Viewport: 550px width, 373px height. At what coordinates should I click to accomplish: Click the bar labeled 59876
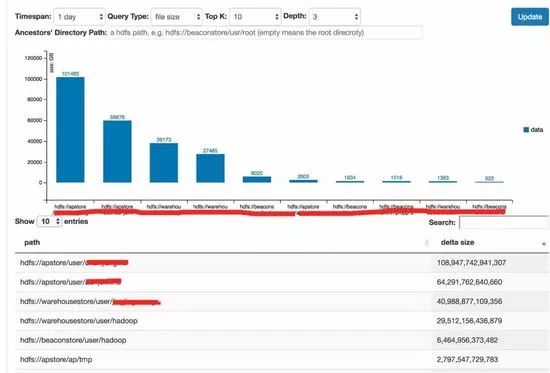tap(117, 152)
